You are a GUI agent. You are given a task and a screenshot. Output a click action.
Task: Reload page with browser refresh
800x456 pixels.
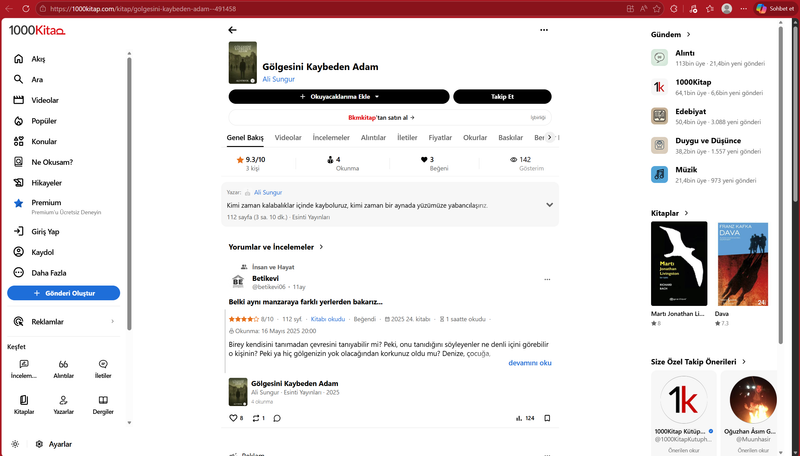pyautogui.click(x=26, y=9)
